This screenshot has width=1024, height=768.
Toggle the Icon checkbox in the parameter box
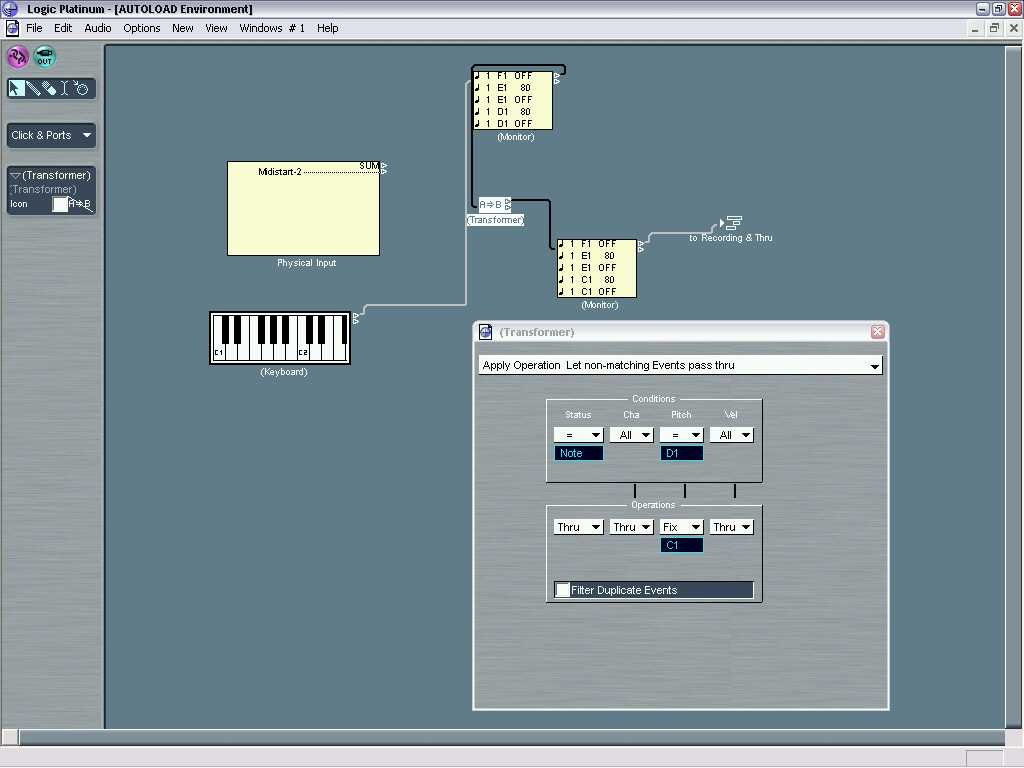coord(59,204)
